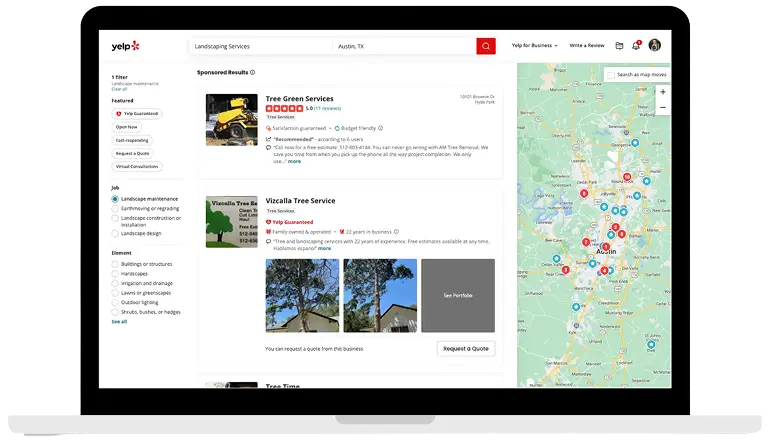Apply the Fast-responding filter chip

pyautogui.click(x=132, y=140)
